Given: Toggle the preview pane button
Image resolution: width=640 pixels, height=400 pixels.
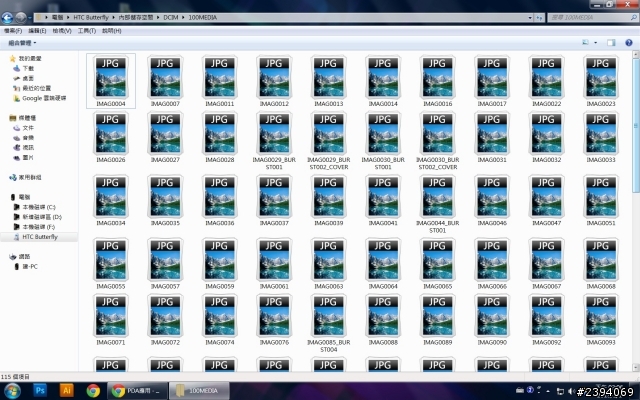Looking at the screenshot, I should tap(611, 42).
